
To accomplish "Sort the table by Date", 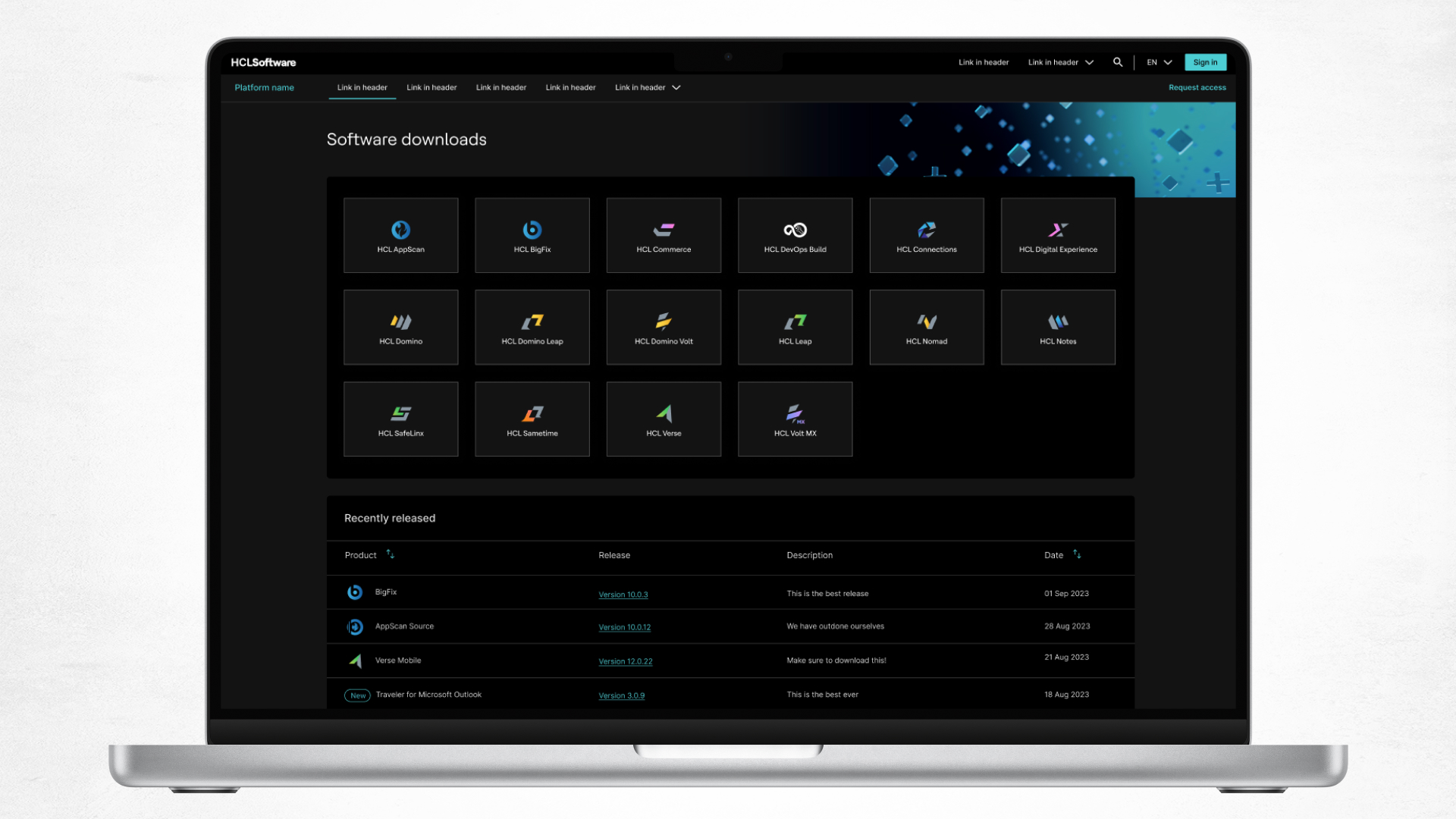I will [x=1077, y=554].
